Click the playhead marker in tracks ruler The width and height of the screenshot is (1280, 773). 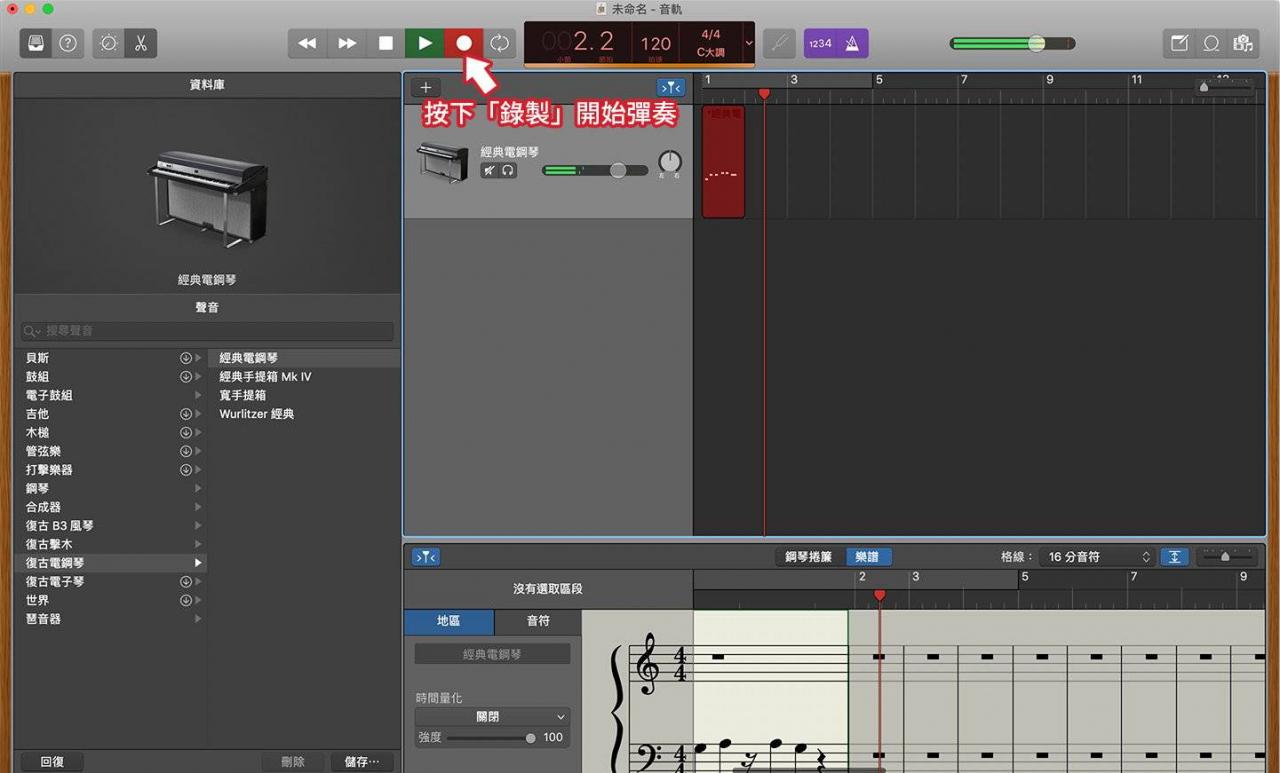pos(764,93)
